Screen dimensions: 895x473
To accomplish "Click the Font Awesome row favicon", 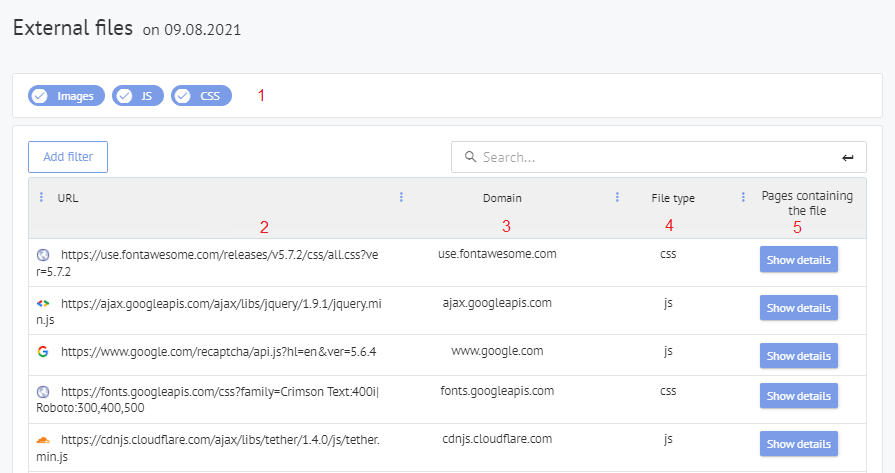I will [43, 255].
